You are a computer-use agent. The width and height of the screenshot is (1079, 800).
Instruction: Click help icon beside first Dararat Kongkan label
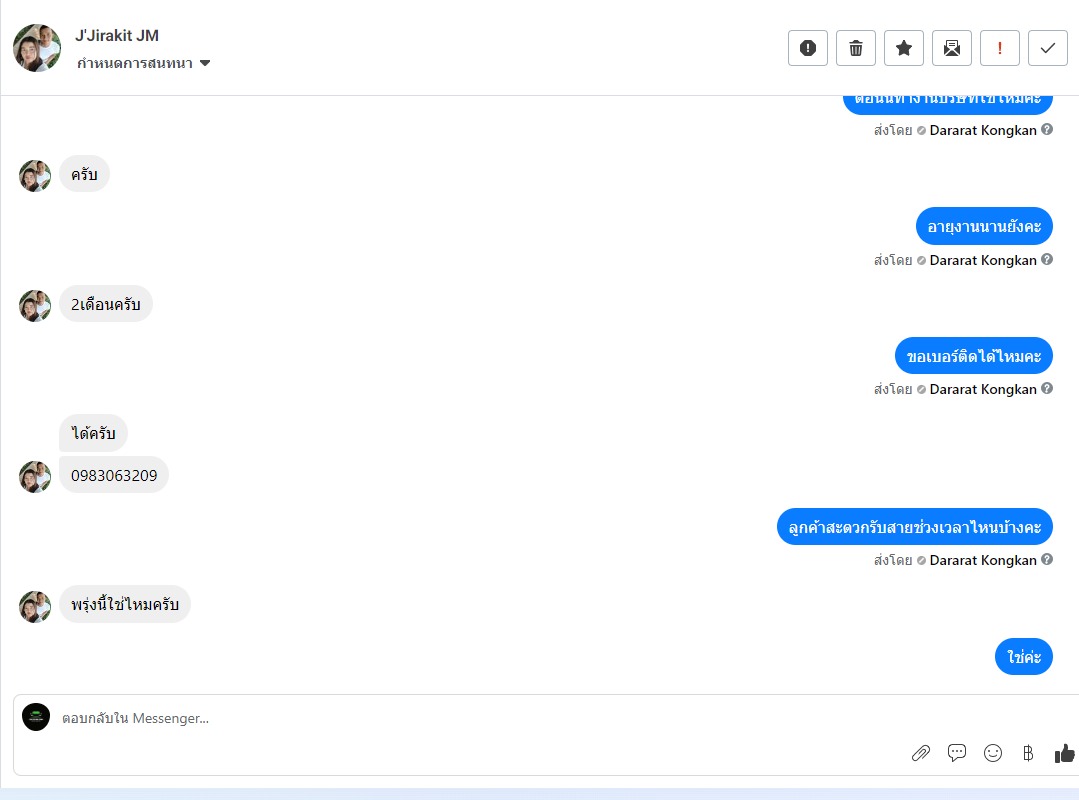point(1047,129)
